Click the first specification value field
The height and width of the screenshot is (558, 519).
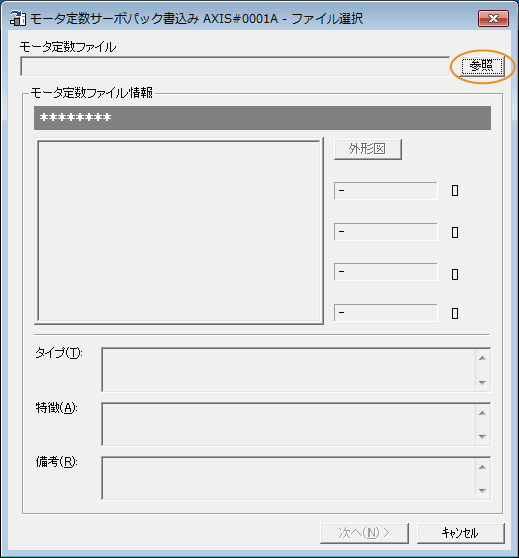pyautogui.click(x=386, y=191)
